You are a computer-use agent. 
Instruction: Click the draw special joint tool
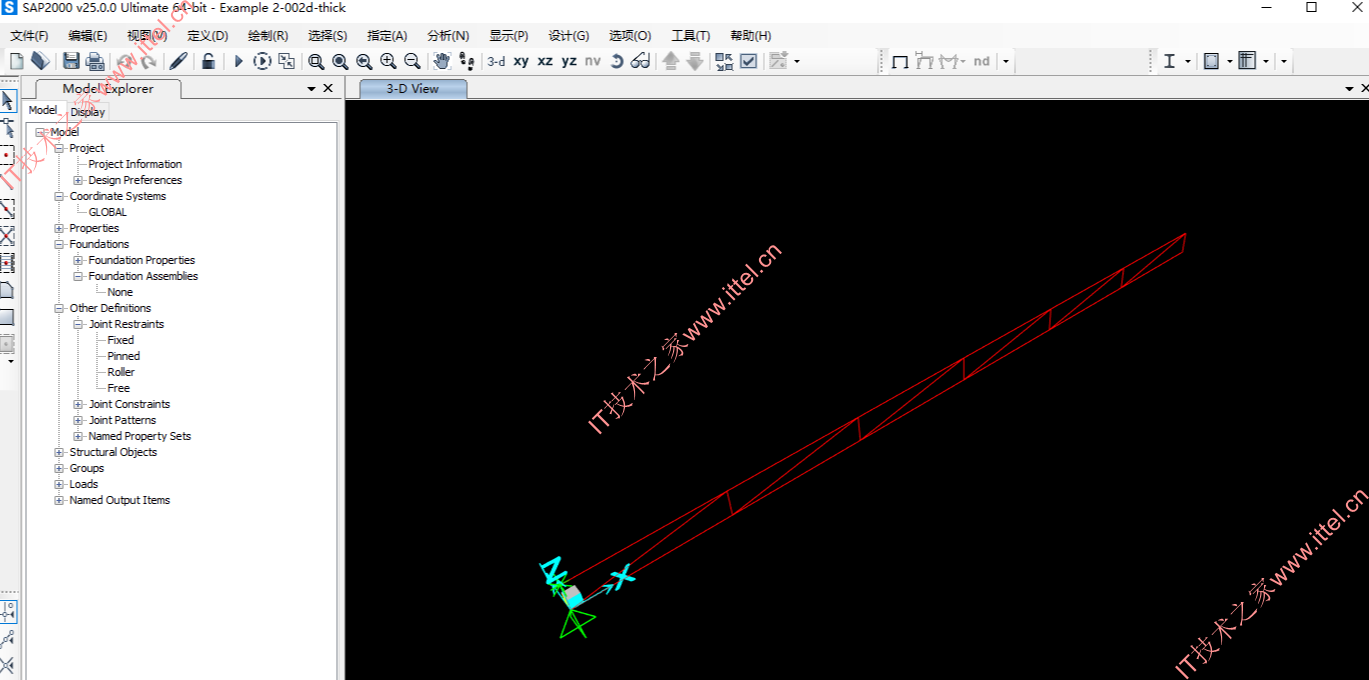pyautogui.click(x=8, y=156)
